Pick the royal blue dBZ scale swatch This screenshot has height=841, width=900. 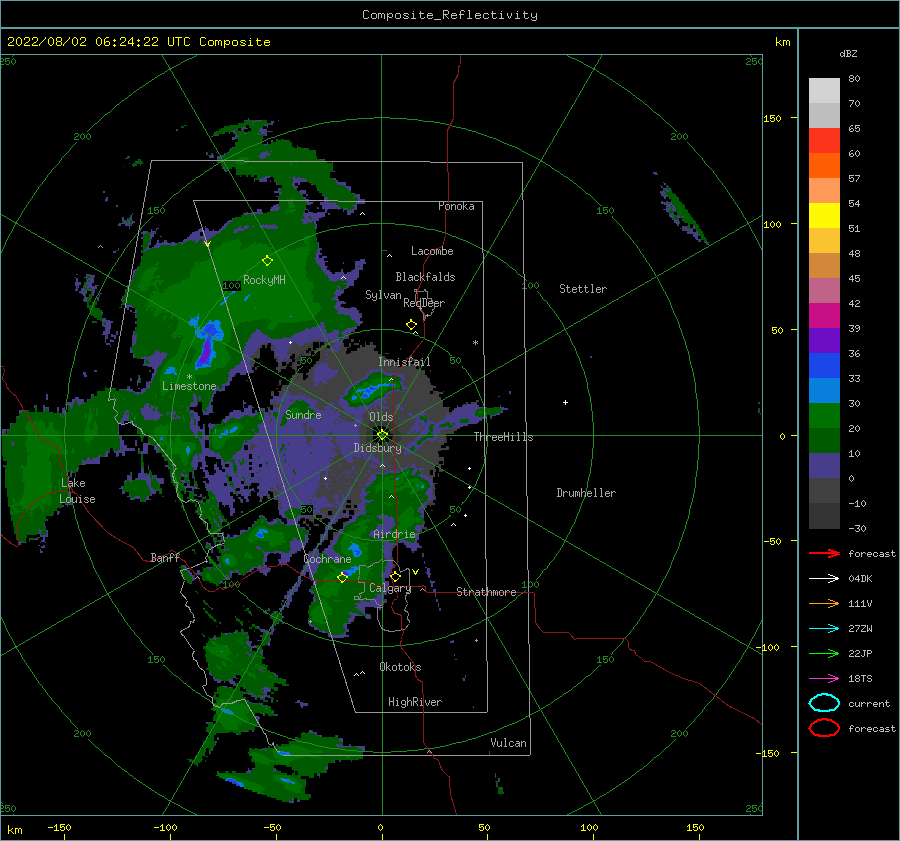pyautogui.click(x=824, y=365)
